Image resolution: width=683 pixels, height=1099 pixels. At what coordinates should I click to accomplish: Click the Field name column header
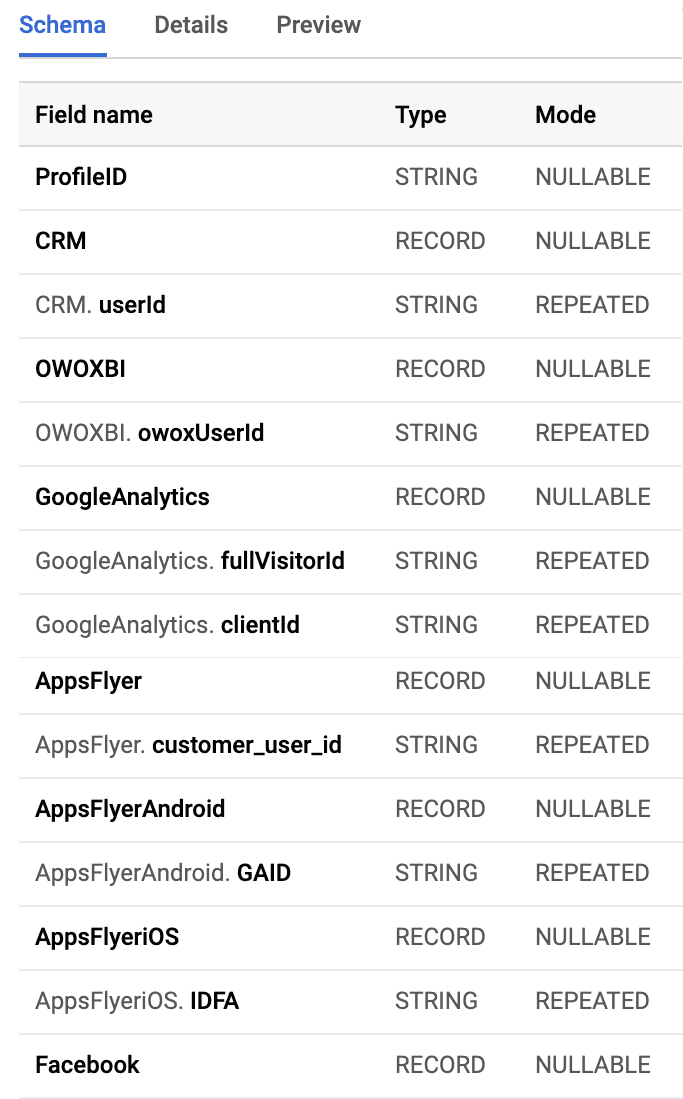point(94,115)
